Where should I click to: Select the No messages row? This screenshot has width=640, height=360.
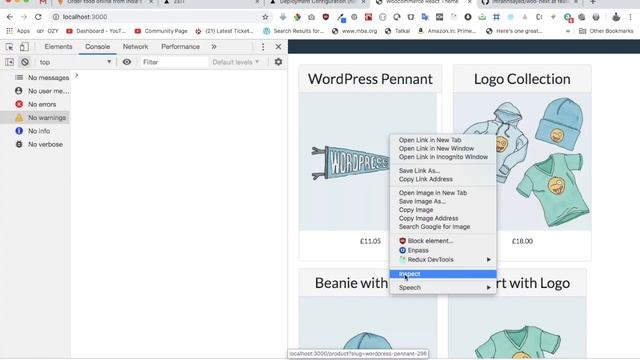tap(35, 78)
